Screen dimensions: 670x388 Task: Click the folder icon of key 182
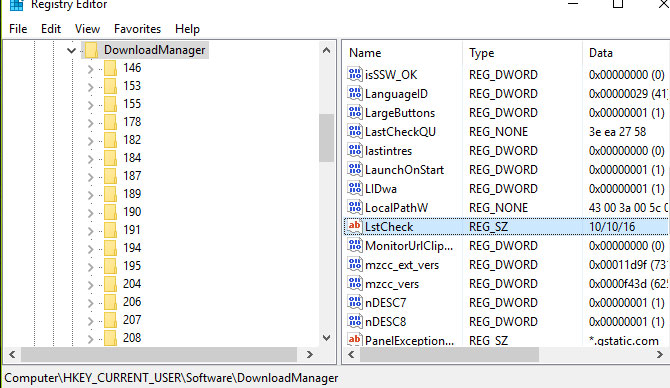[110, 140]
